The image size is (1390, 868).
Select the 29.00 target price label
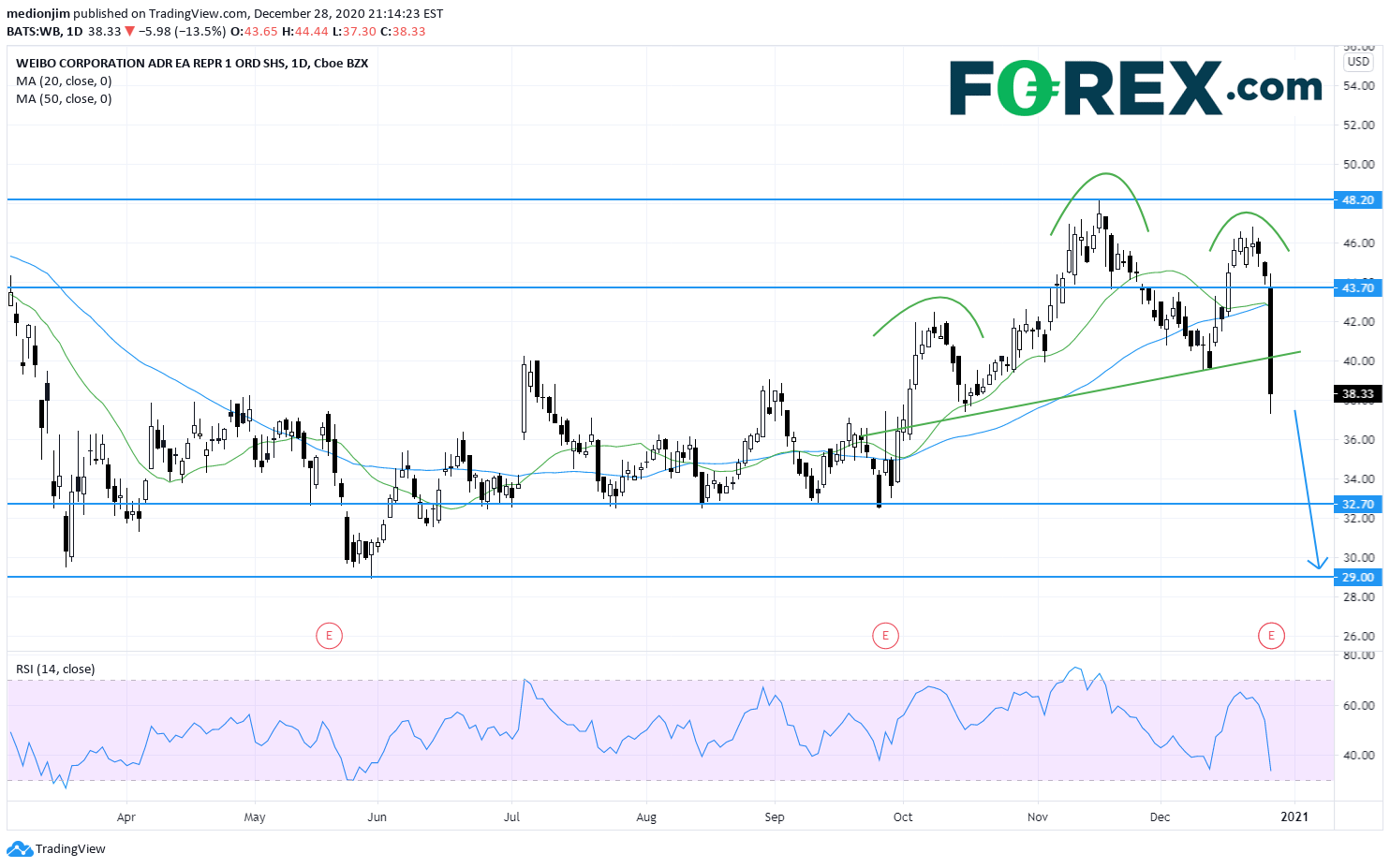pos(1357,578)
